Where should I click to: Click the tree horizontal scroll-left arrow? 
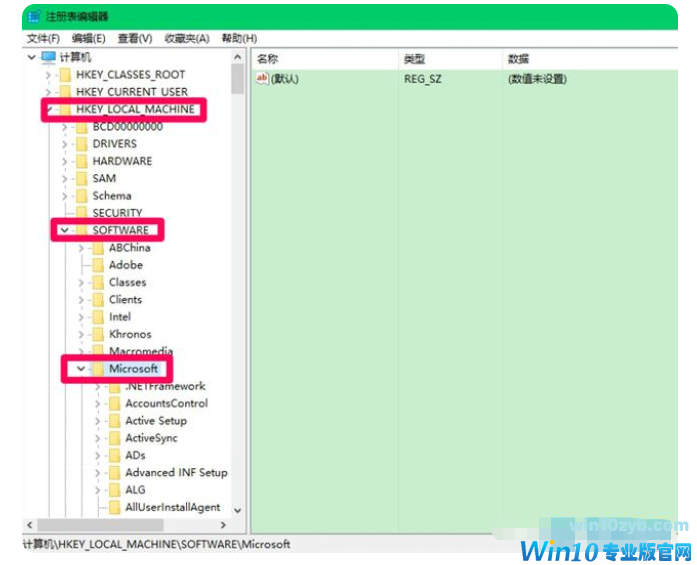tap(30, 525)
